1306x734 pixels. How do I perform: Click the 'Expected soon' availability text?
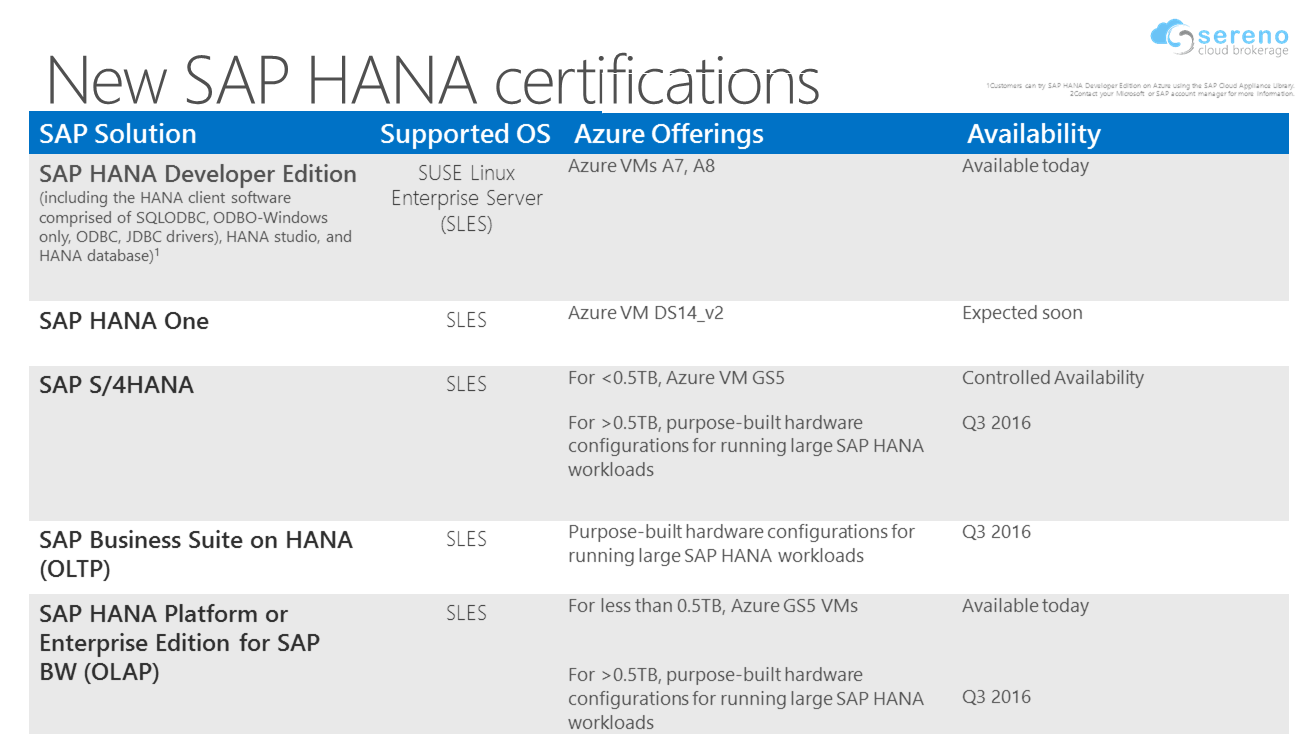(x=1022, y=313)
